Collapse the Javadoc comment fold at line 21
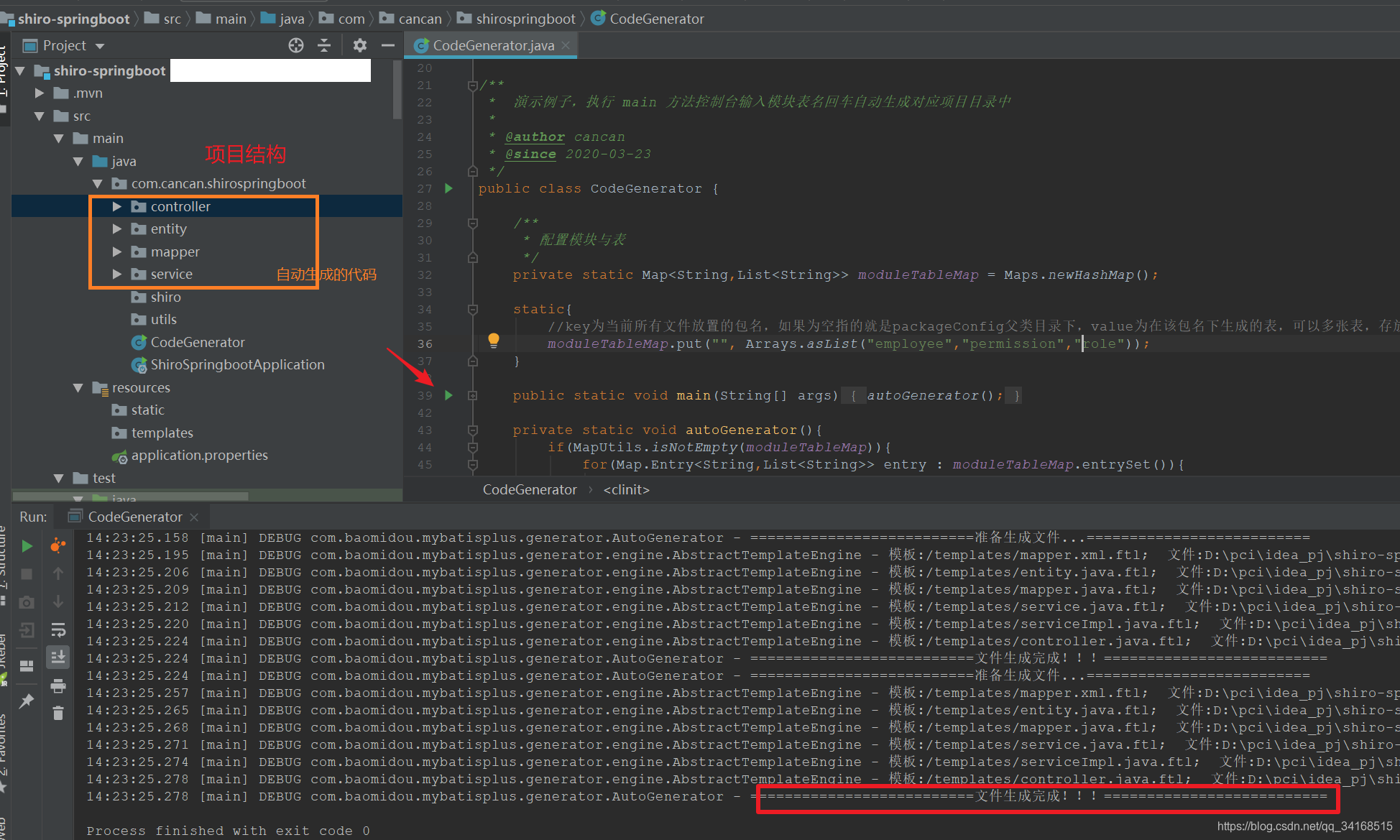This screenshot has height=840, width=1400. (x=473, y=86)
